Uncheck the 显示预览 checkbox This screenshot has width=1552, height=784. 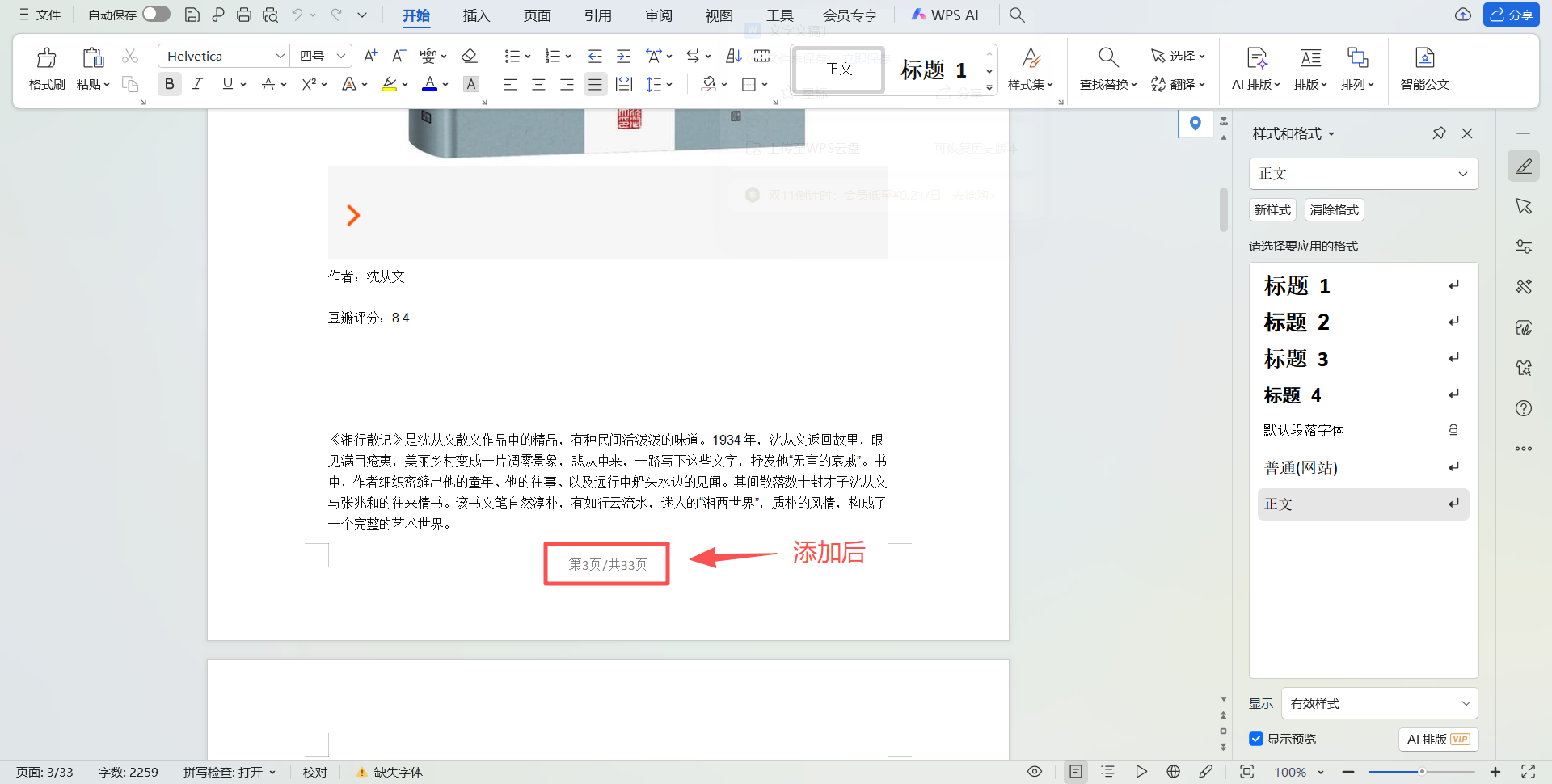1256,739
